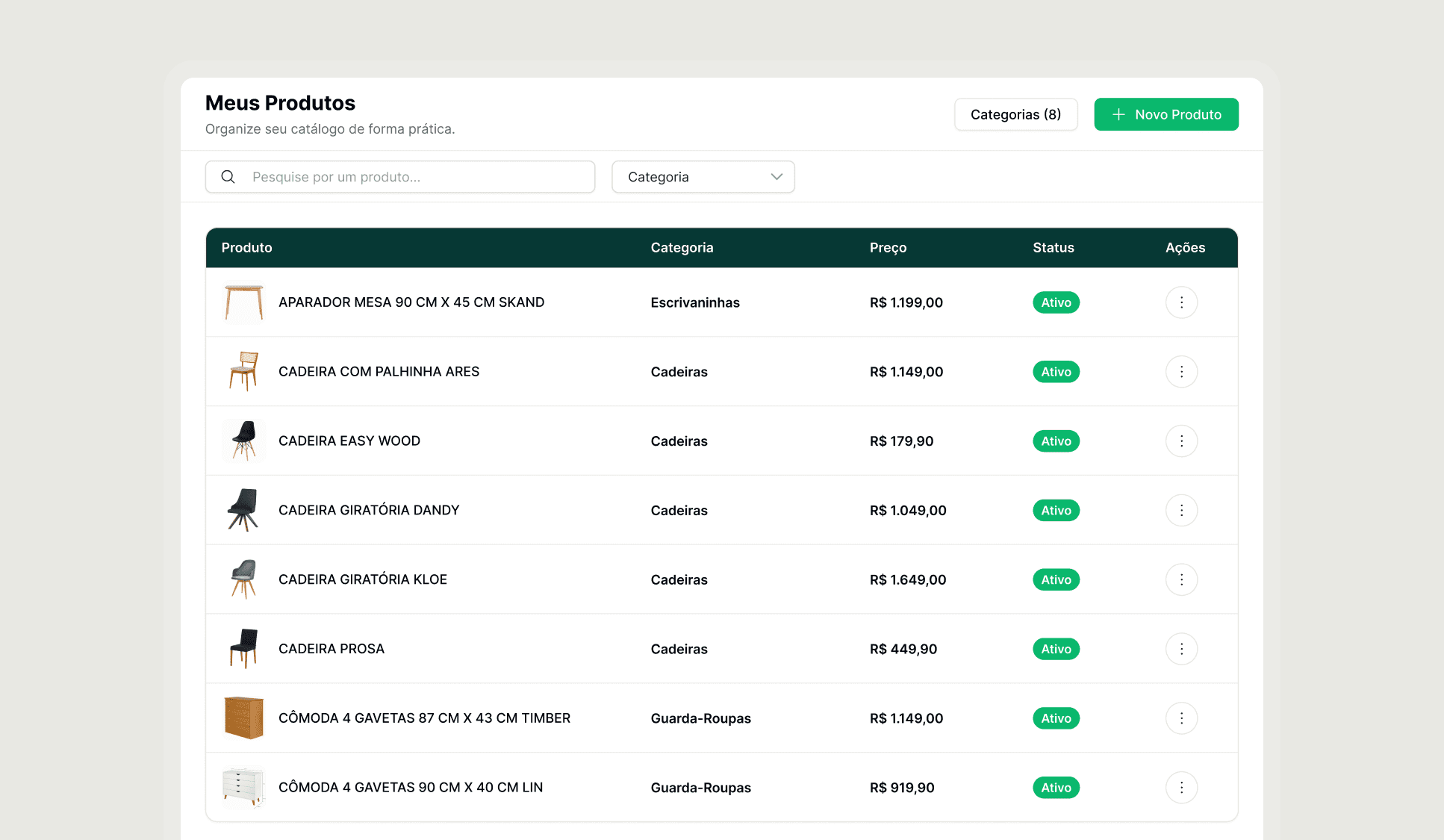
Task: Click the Status column header
Action: (x=1053, y=248)
